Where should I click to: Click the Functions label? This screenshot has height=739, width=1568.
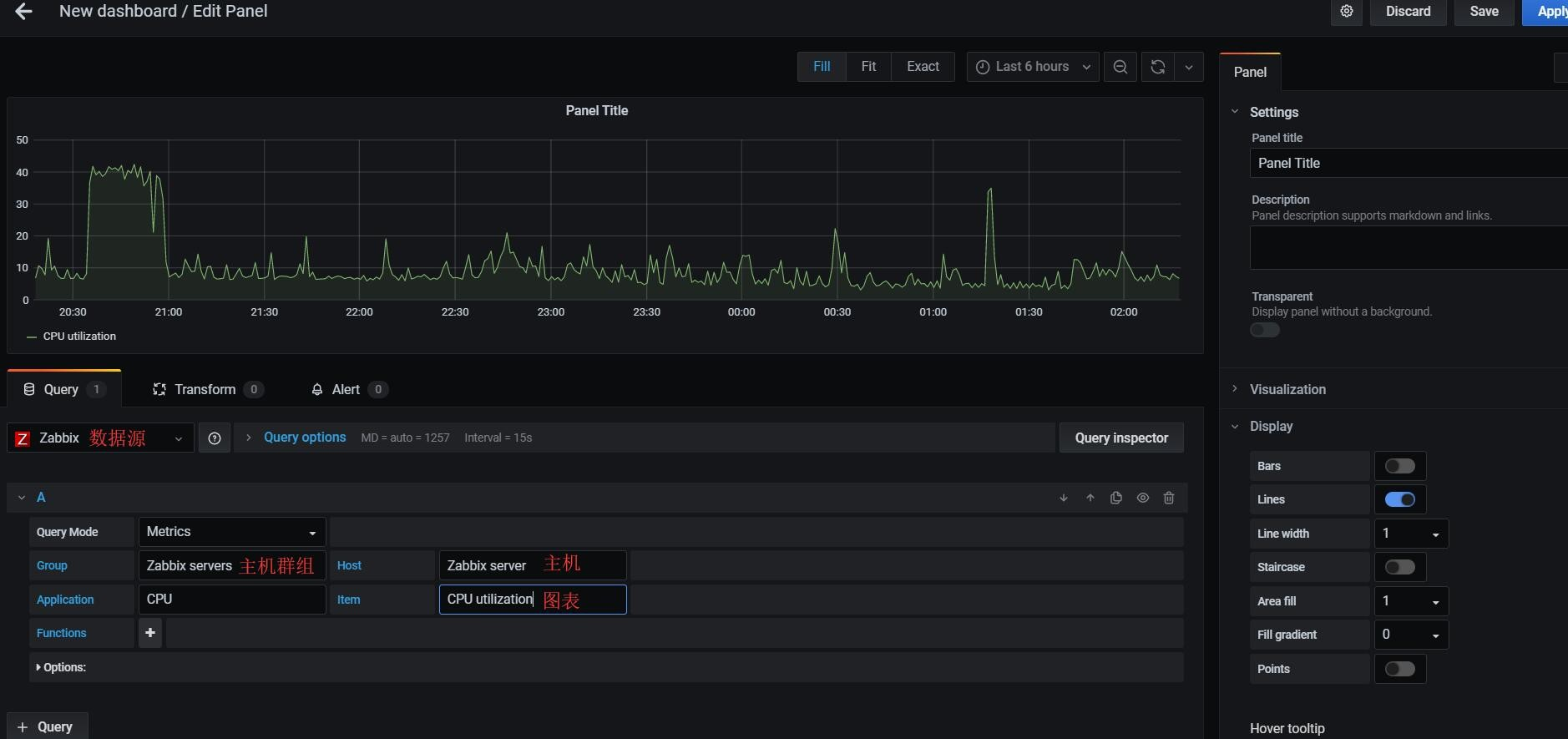(x=61, y=633)
